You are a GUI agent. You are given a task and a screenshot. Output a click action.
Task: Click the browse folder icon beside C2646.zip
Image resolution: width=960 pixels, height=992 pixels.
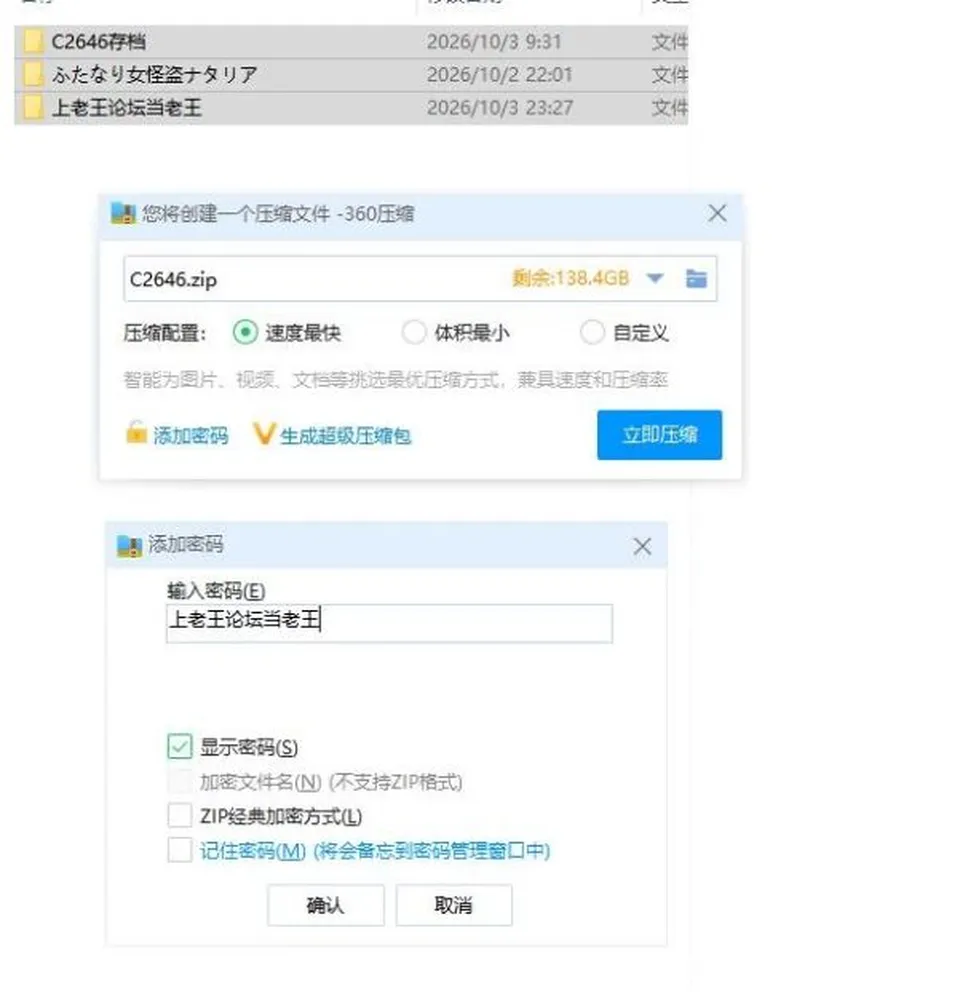(696, 278)
